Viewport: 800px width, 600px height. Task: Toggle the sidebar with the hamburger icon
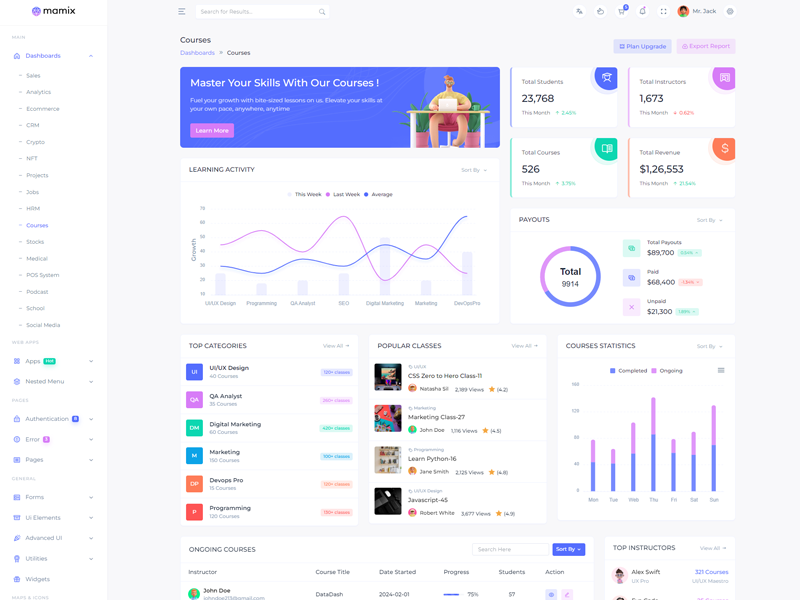181,12
